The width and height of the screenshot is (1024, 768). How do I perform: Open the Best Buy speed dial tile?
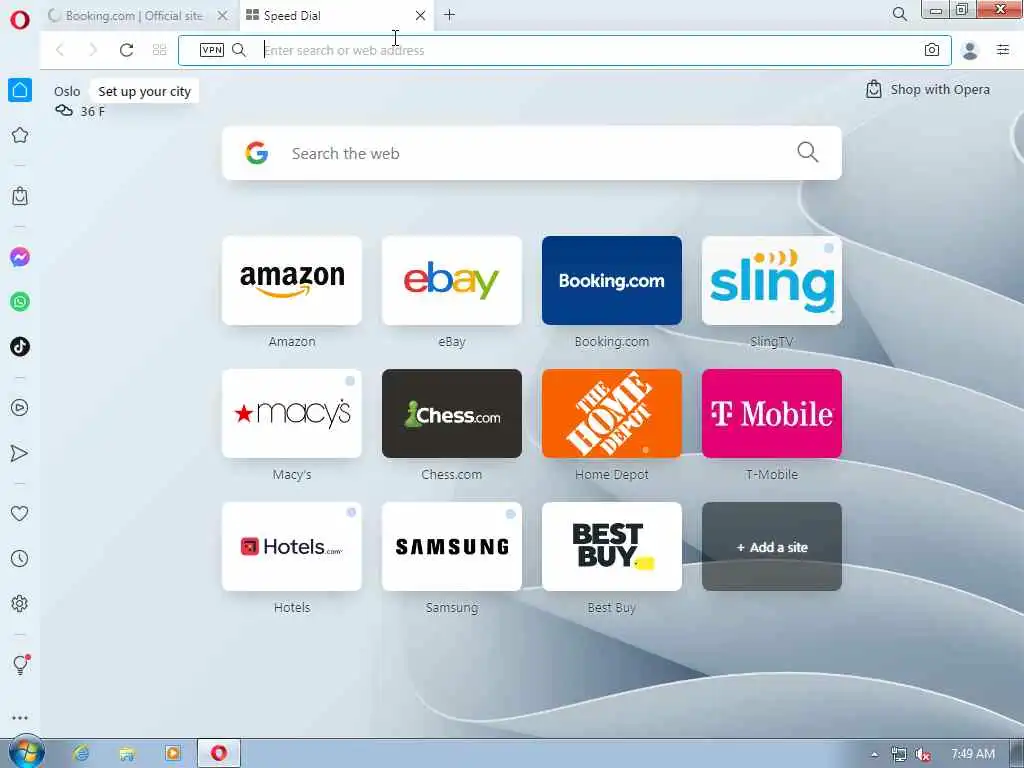tap(612, 547)
